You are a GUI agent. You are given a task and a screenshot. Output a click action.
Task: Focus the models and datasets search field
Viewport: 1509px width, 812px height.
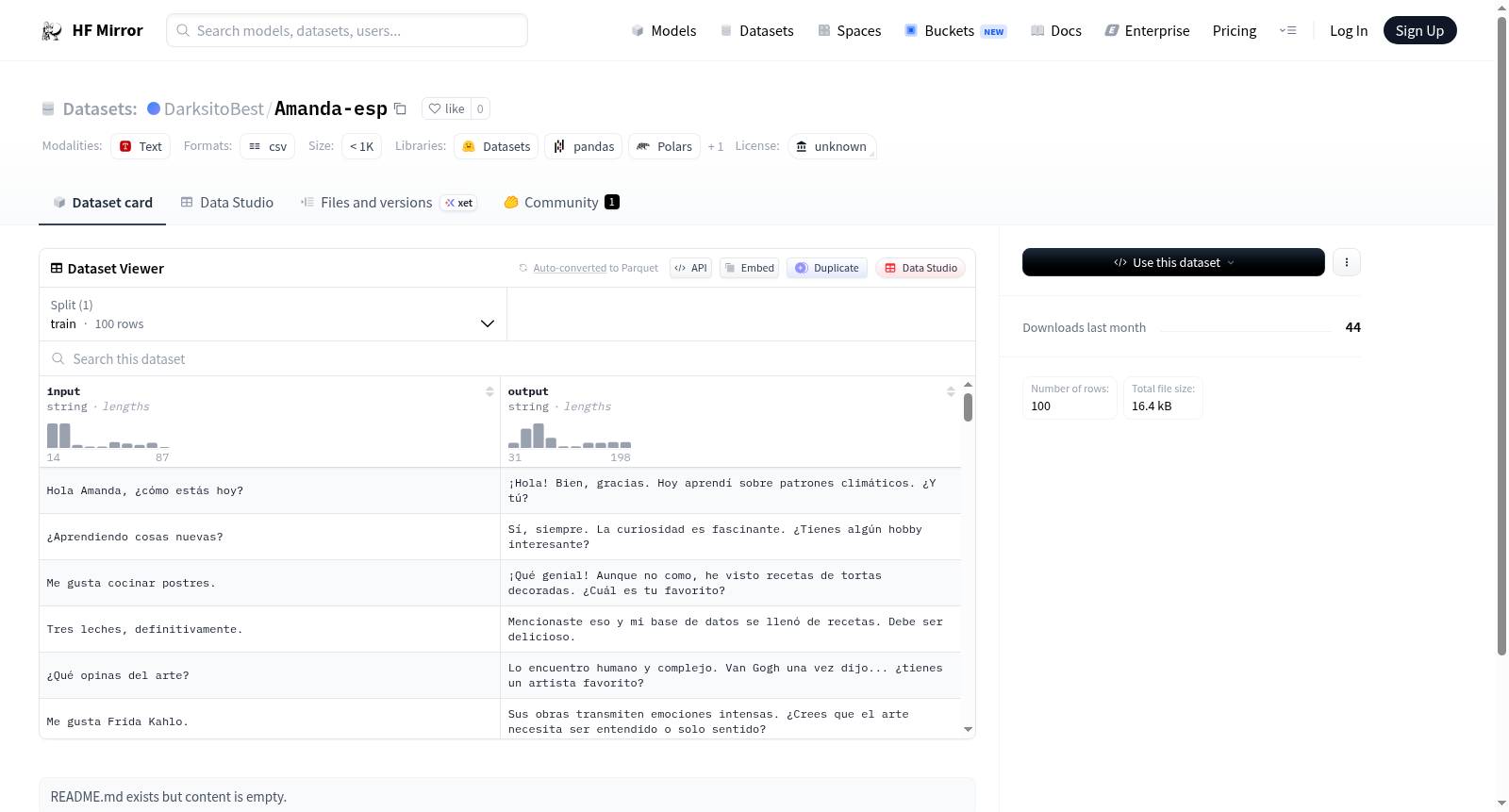(x=347, y=30)
